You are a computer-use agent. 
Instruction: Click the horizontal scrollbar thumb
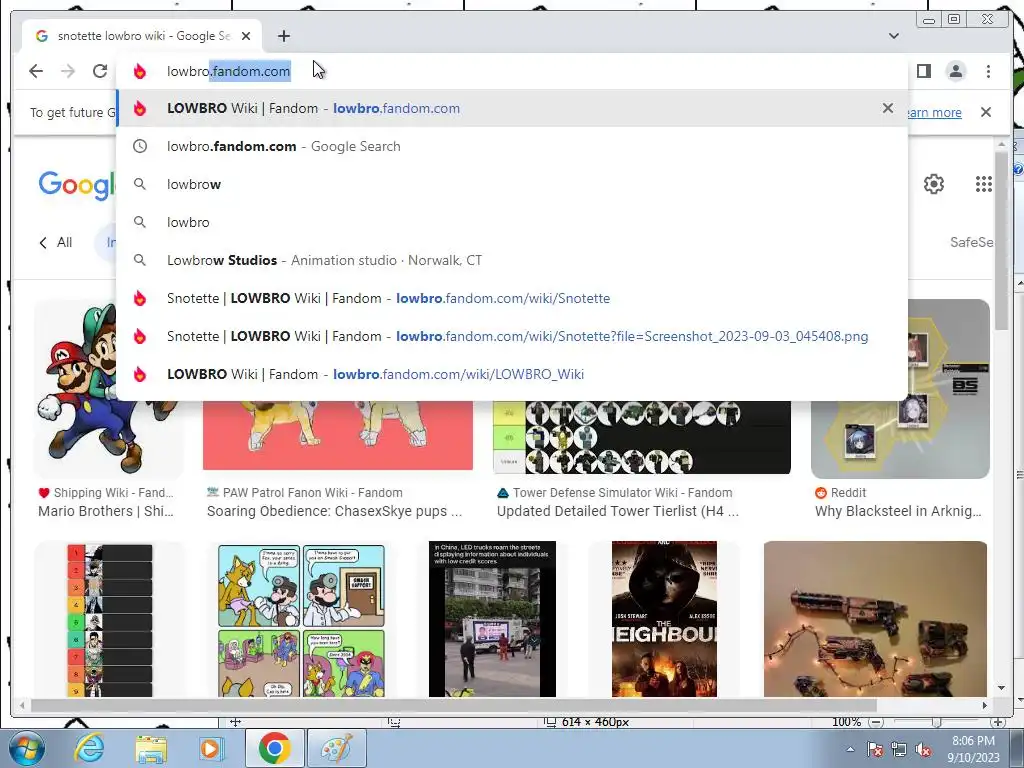pyautogui.click(x=454, y=705)
